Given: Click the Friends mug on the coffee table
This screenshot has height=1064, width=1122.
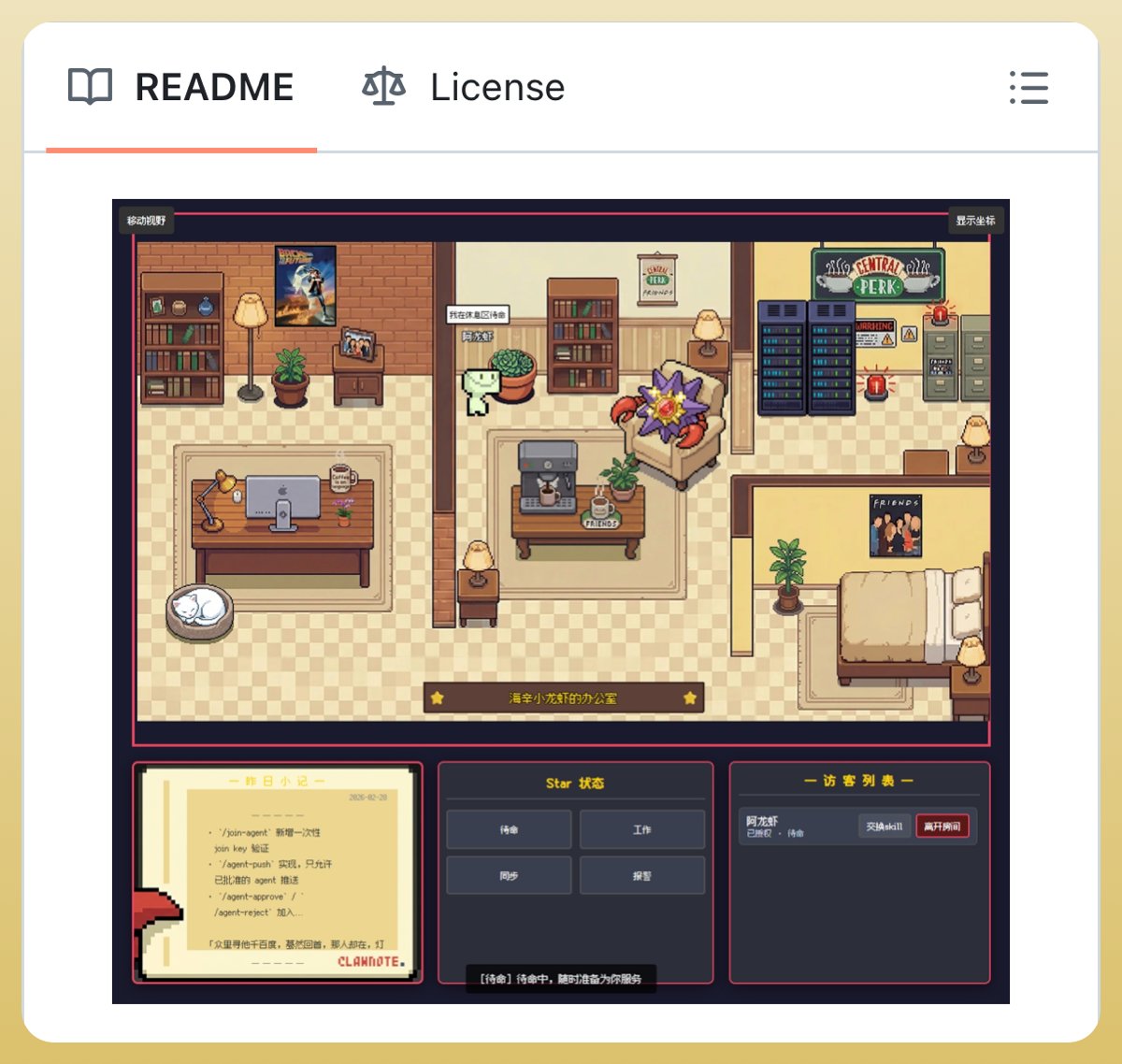Looking at the screenshot, I should 599,510.
